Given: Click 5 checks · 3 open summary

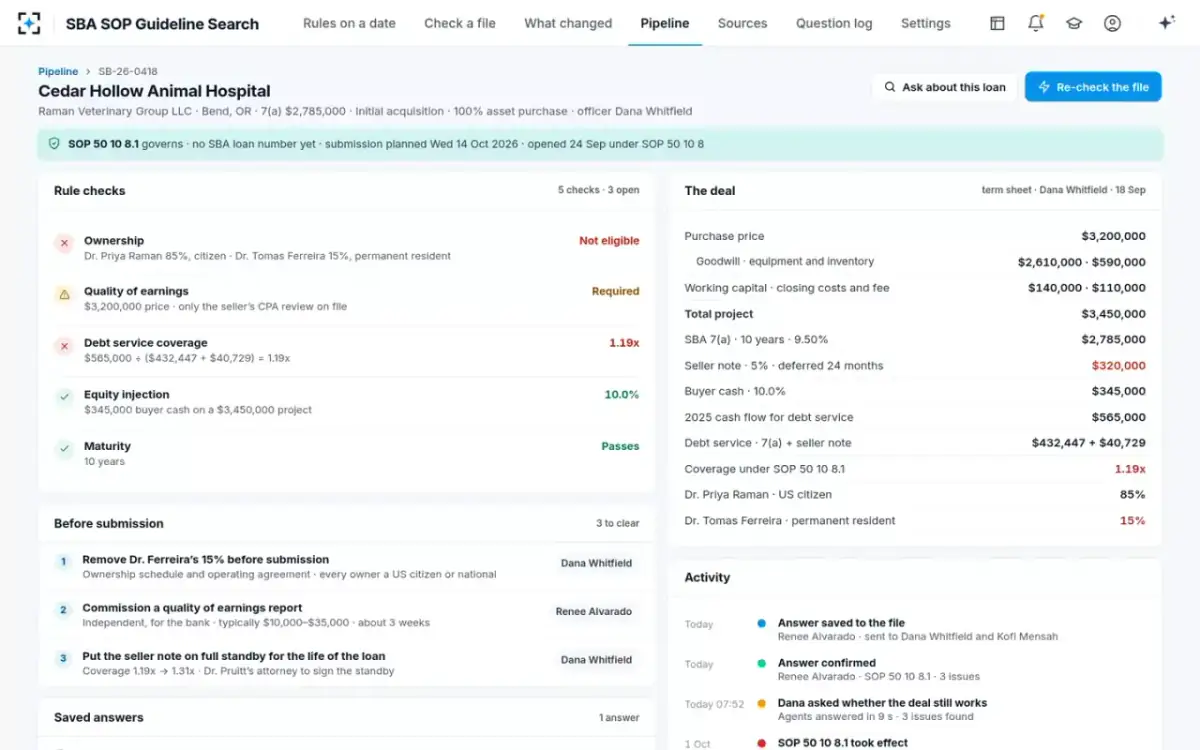Looking at the screenshot, I should click(598, 190).
